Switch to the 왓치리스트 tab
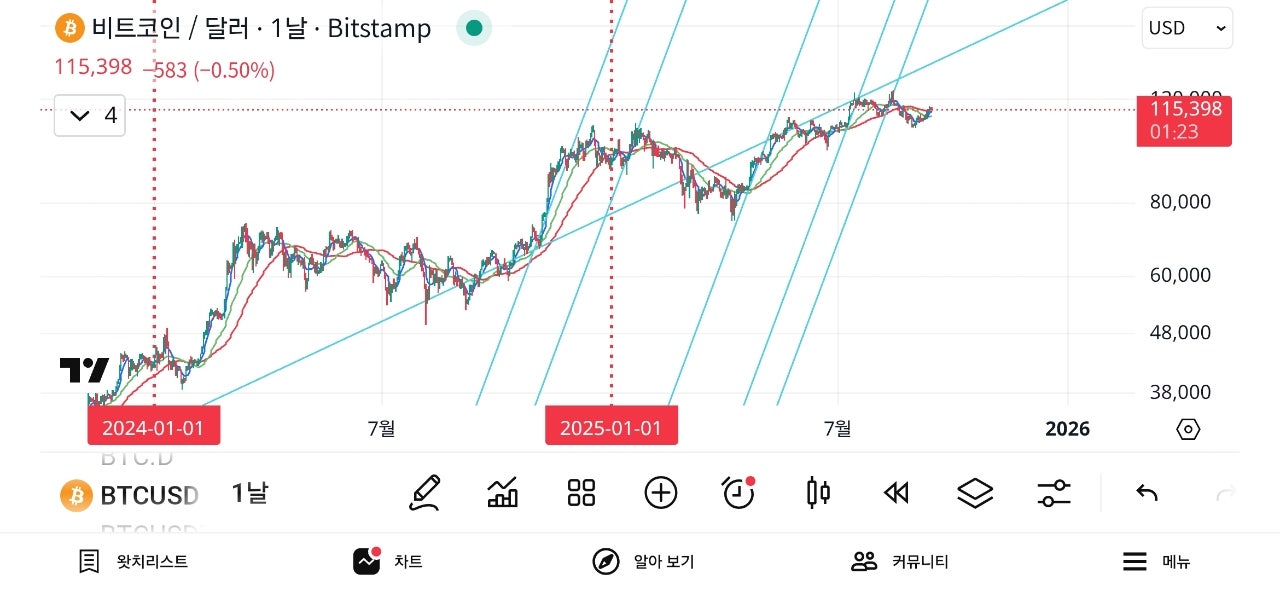This screenshot has width=1280, height=591. coord(134,562)
